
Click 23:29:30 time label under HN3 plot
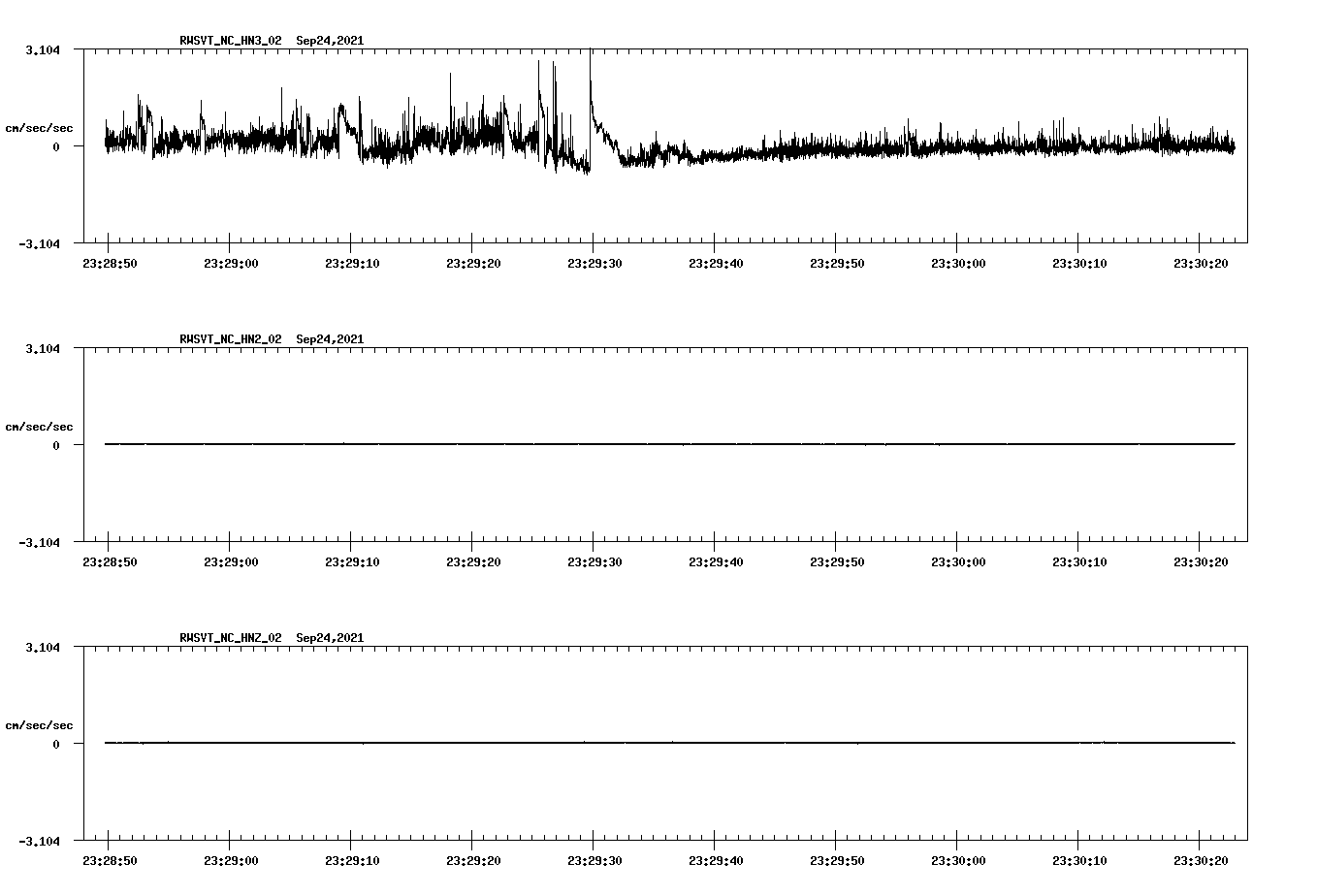point(594,263)
